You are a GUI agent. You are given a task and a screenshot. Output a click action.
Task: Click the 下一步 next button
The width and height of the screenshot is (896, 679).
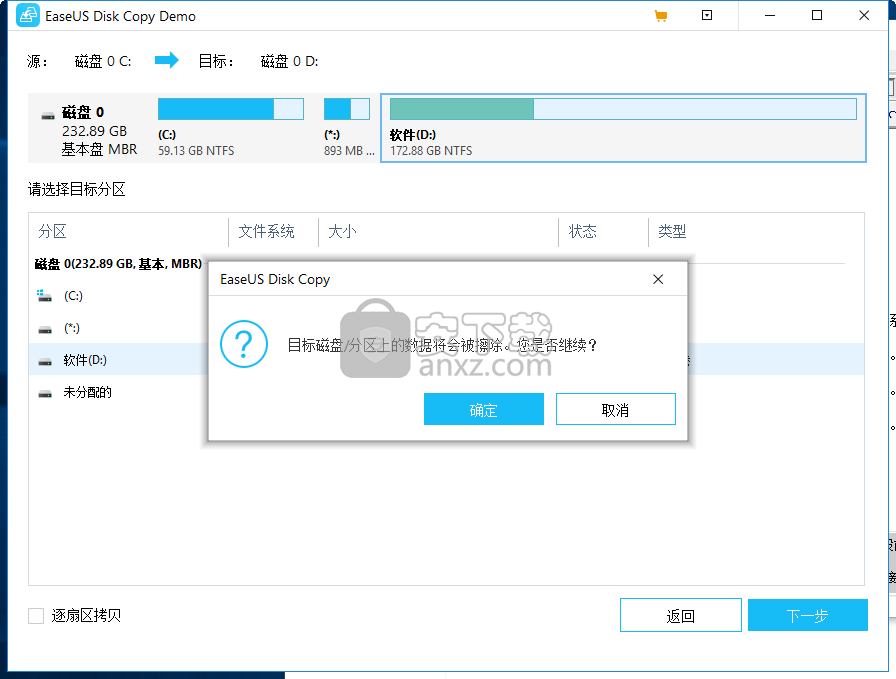[x=807, y=615]
